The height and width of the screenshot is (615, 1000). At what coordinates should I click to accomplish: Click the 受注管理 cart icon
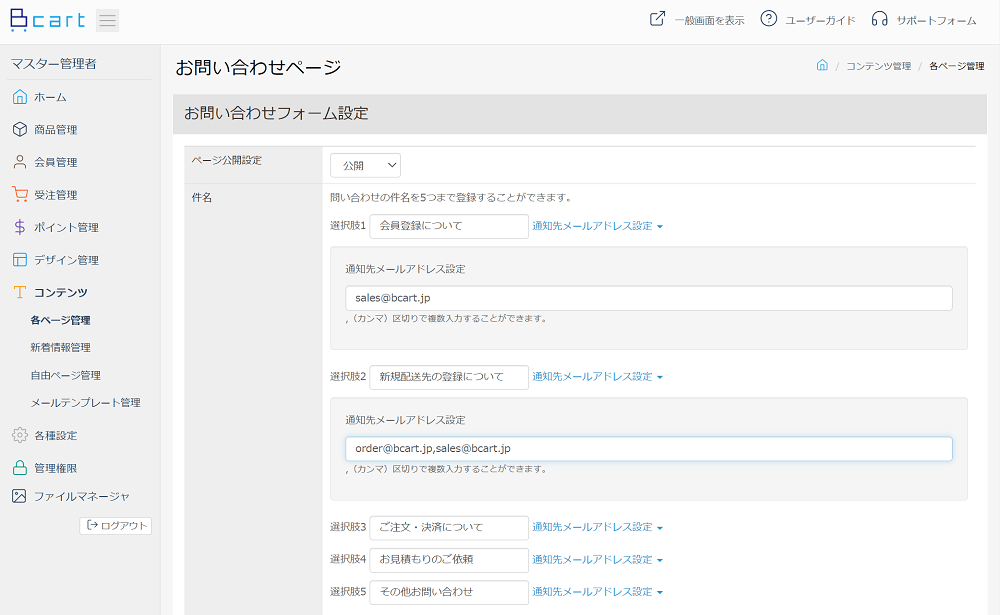pyautogui.click(x=19, y=195)
